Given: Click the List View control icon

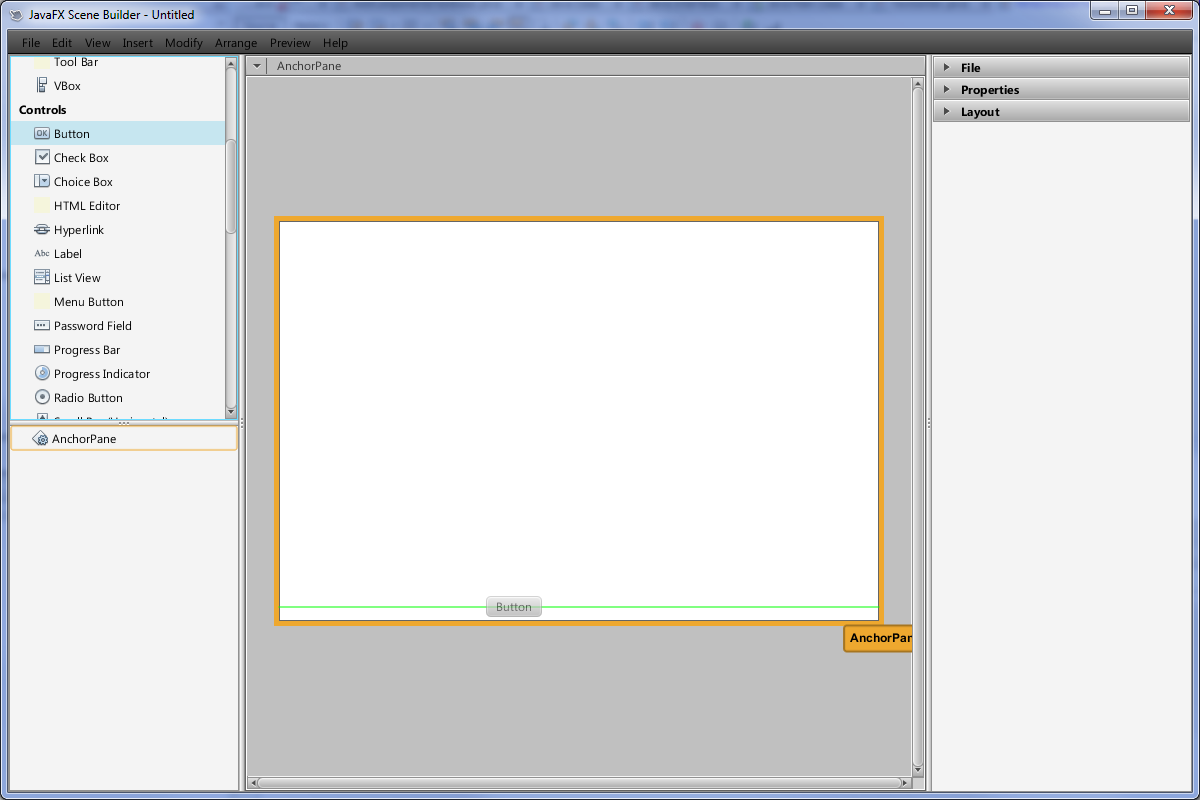Looking at the screenshot, I should tap(42, 278).
